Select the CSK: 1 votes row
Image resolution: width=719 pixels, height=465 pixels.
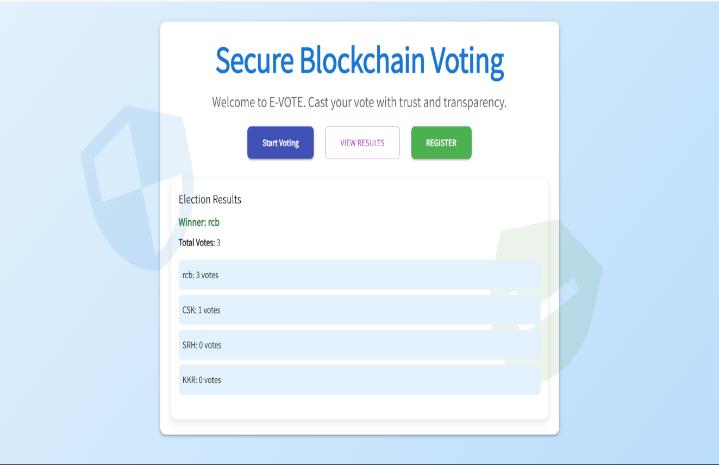pyautogui.click(x=359, y=310)
